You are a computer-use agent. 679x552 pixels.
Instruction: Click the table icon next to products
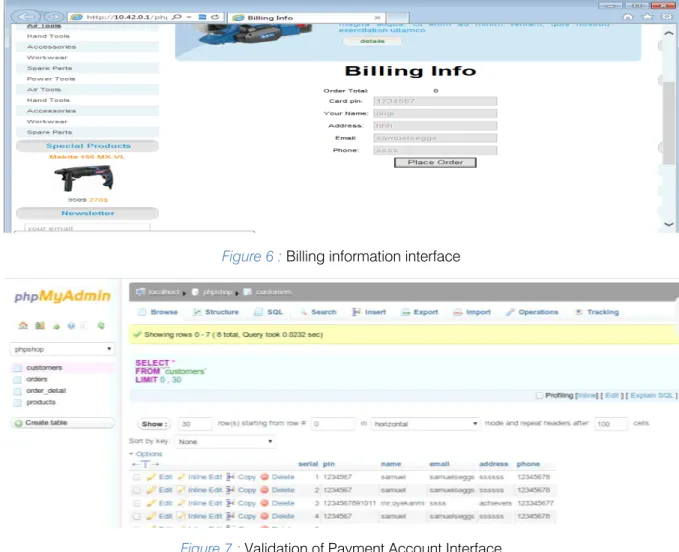tap(17, 403)
